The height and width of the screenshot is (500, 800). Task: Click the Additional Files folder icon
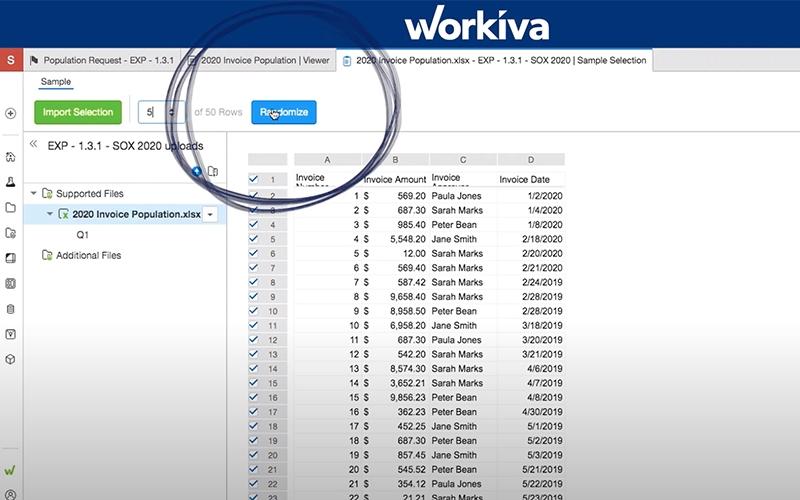[x=47, y=255]
